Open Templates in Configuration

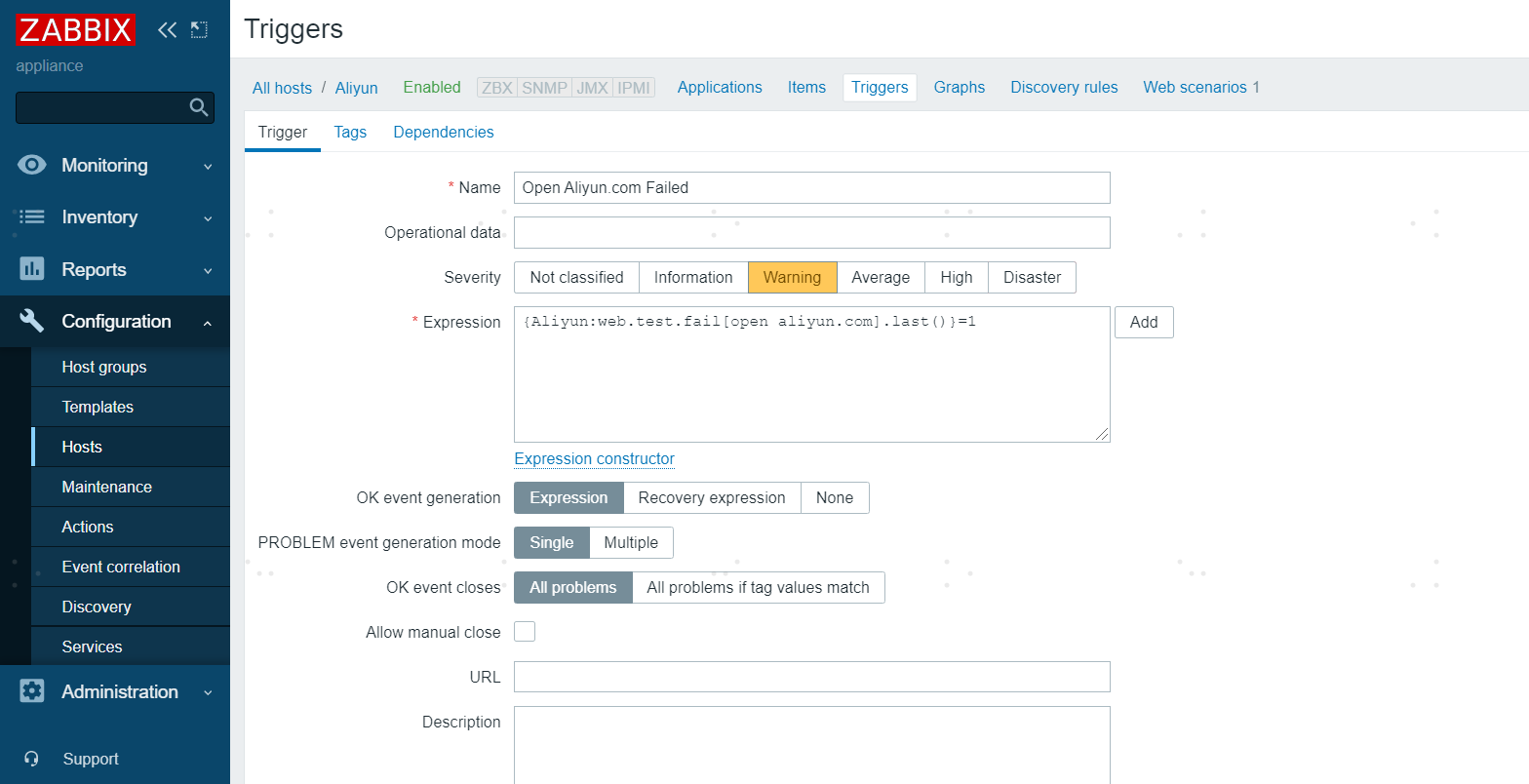(131, 407)
